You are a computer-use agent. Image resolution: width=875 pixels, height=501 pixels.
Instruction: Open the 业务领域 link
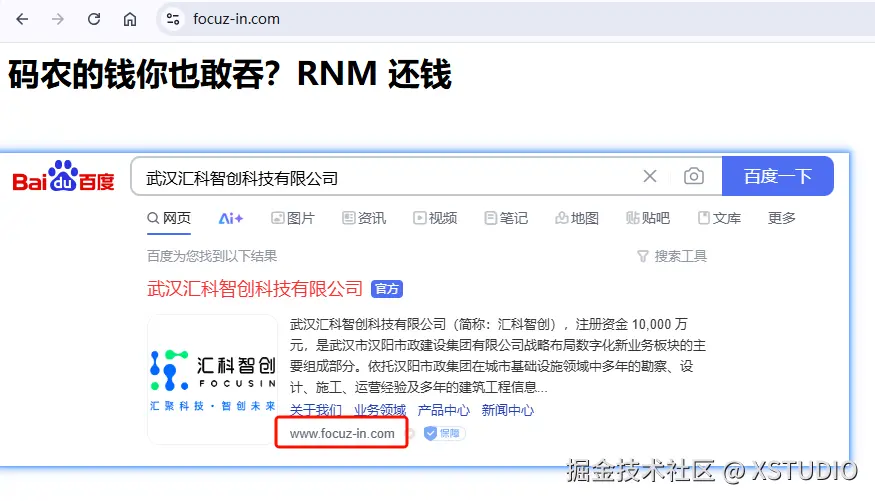tap(380, 410)
